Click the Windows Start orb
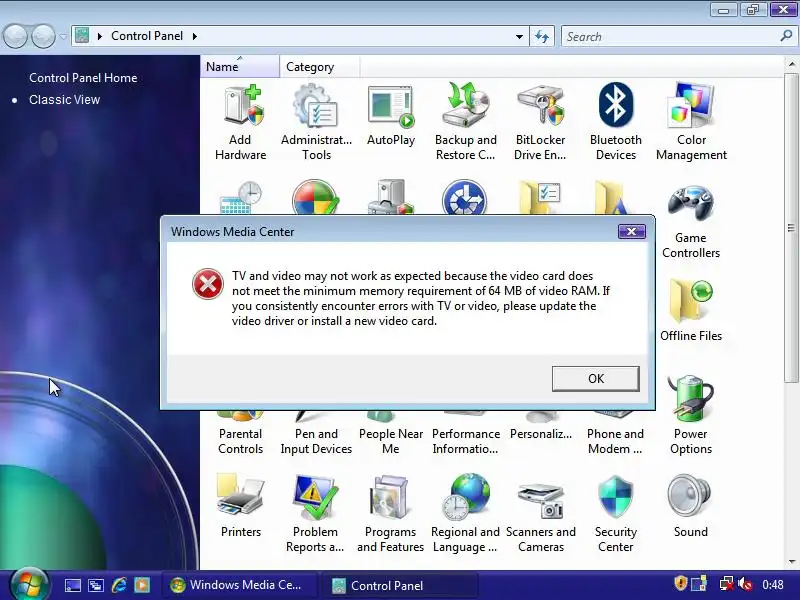The width and height of the screenshot is (800, 600). [x=28, y=585]
